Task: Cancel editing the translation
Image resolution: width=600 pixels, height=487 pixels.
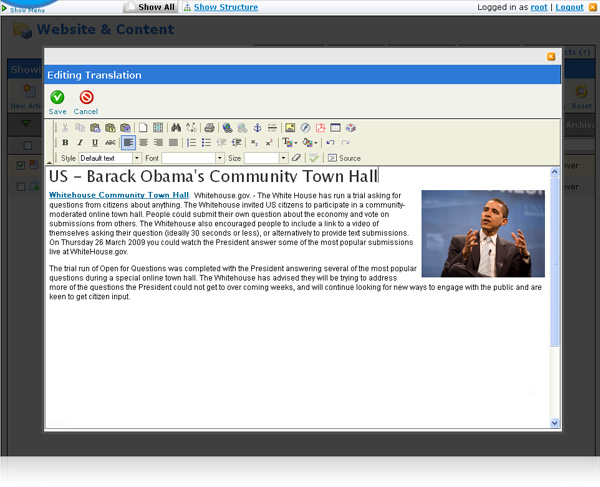Action: point(86,103)
